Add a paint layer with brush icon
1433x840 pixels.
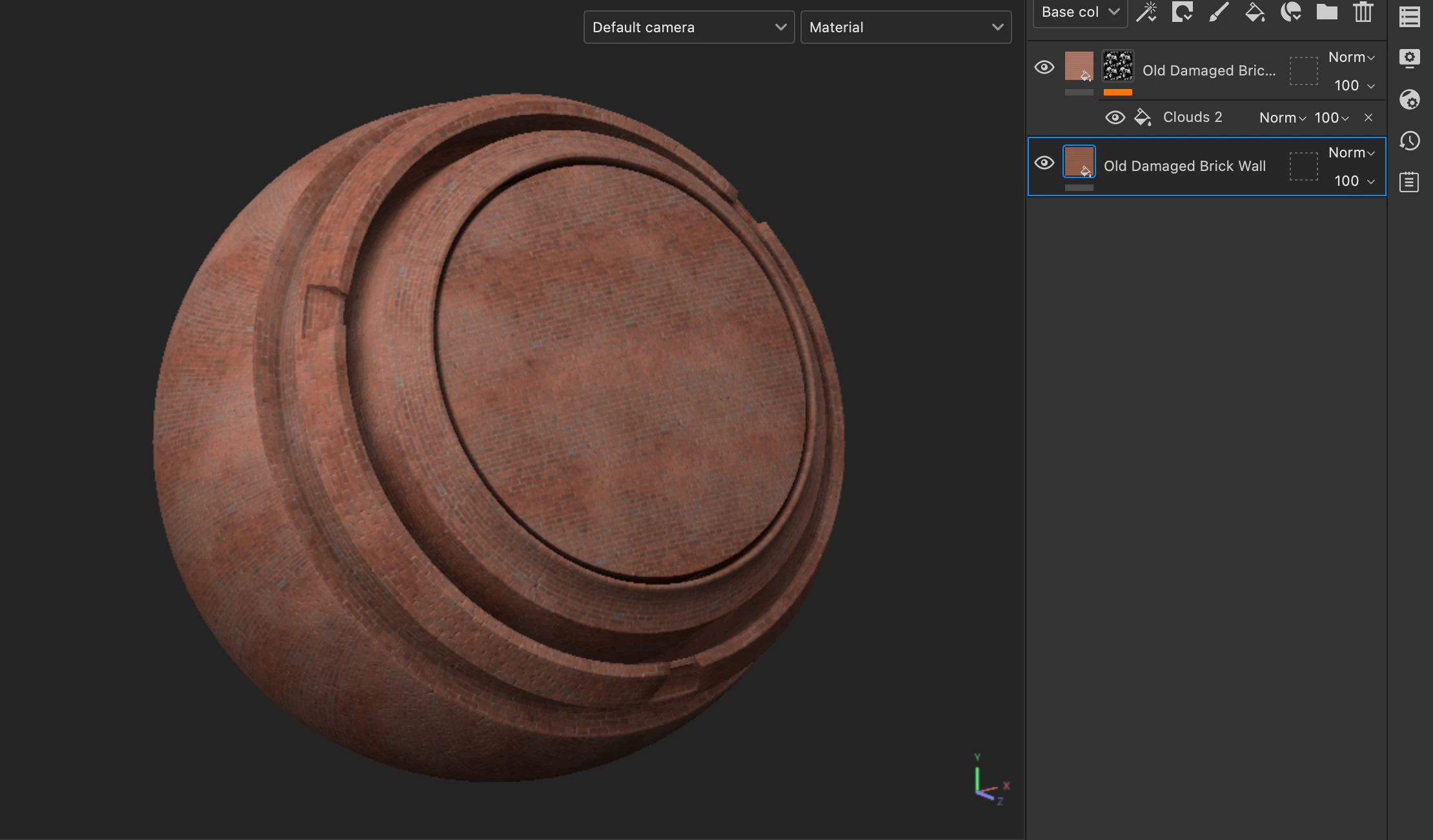pyautogui.click(x=1218, y=12)
